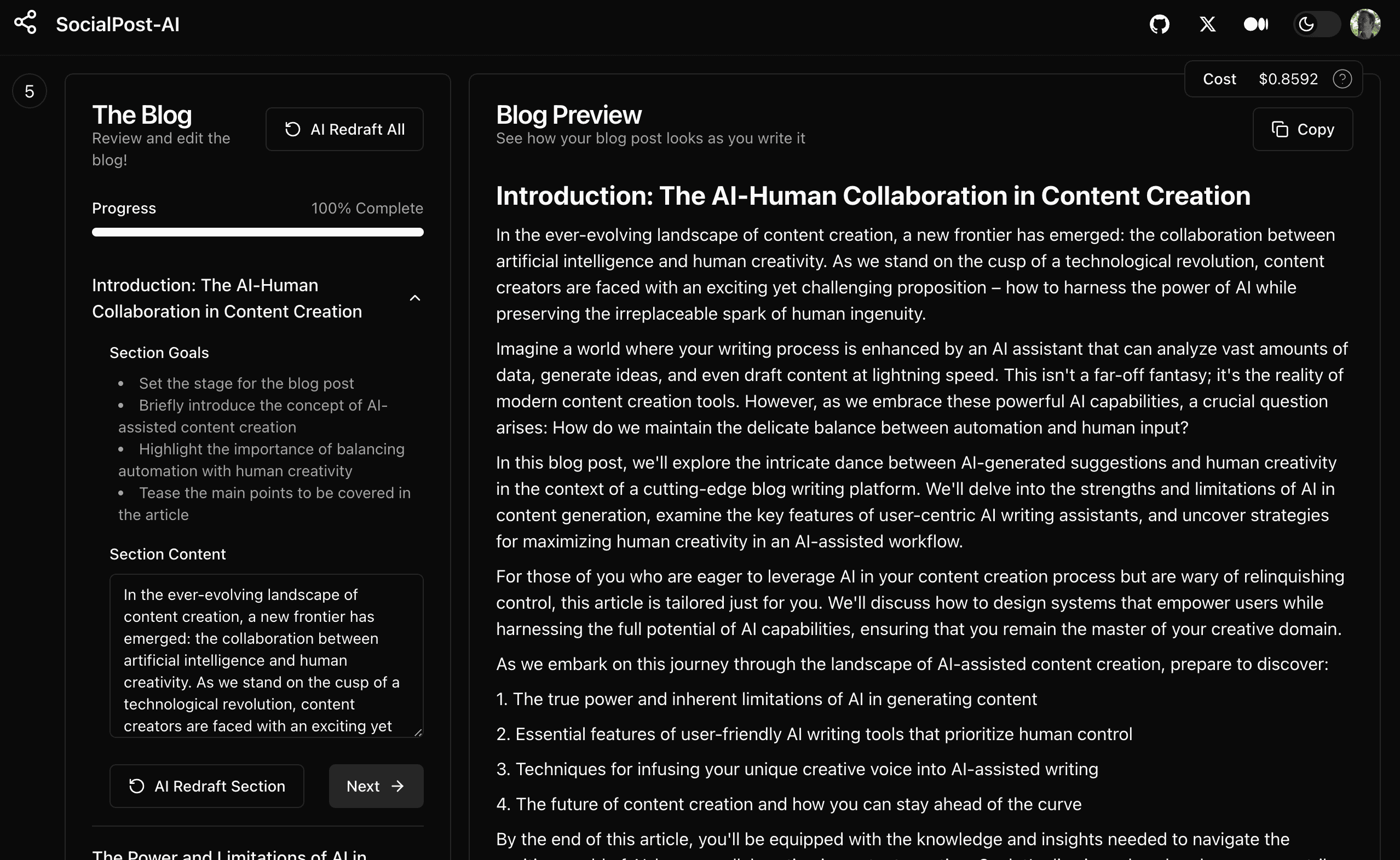This screenshot has width=1400, height=860.
Task: Expand The Power and Limitations of AI section
Action: 229,854
